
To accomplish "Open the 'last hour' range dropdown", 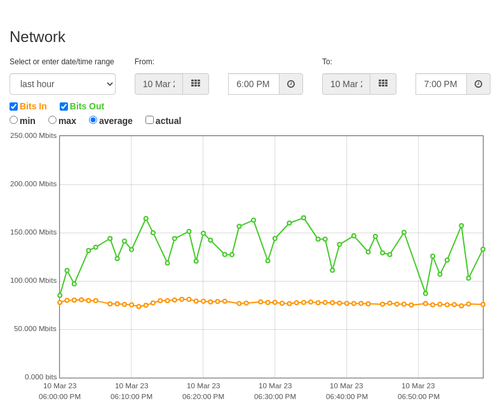I will tap(63, 84).
